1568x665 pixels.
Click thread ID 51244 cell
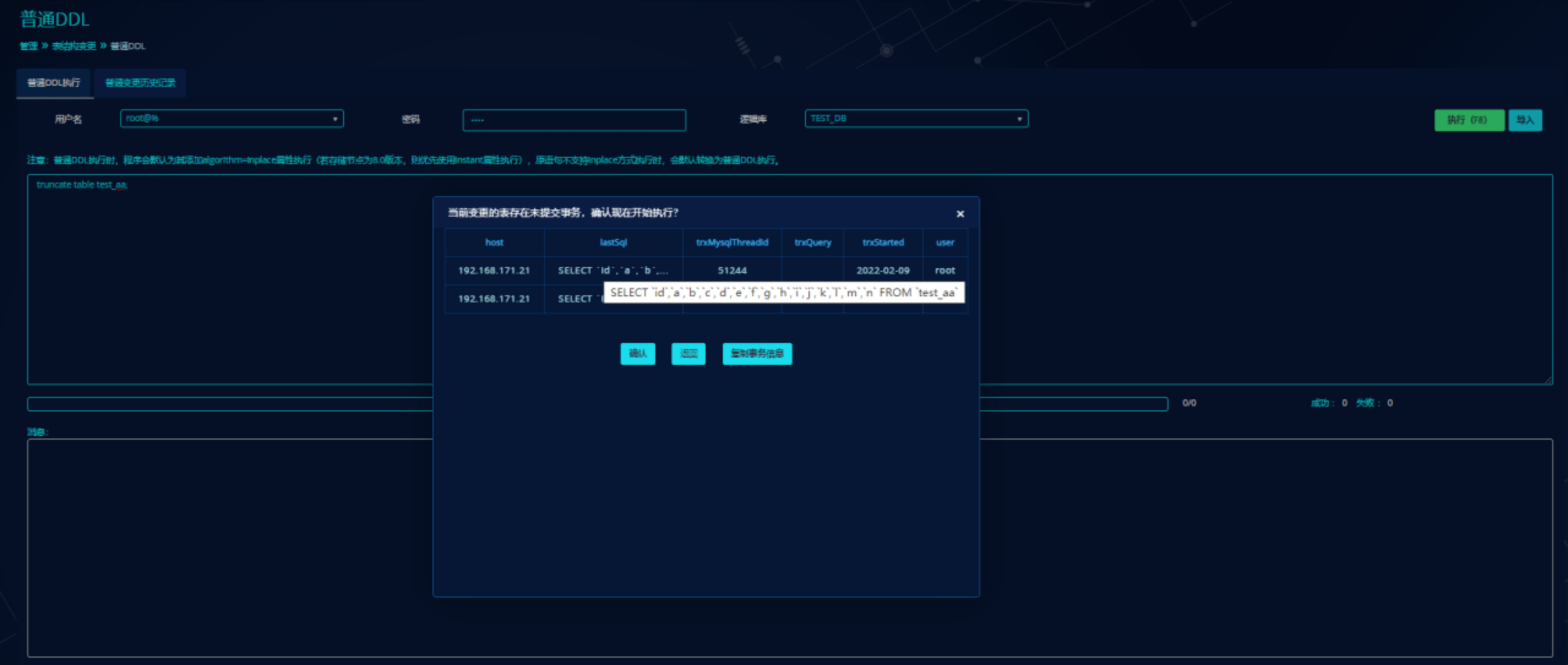731,270
